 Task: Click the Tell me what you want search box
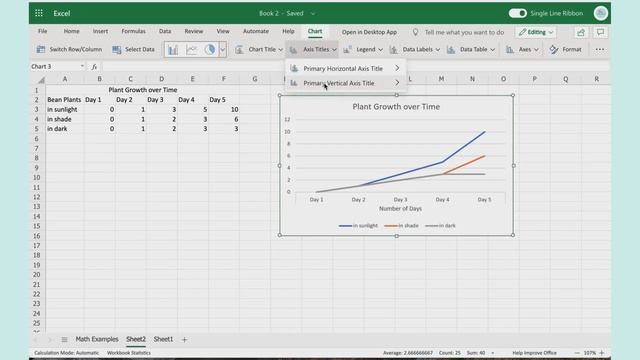(x=459, y=32)
